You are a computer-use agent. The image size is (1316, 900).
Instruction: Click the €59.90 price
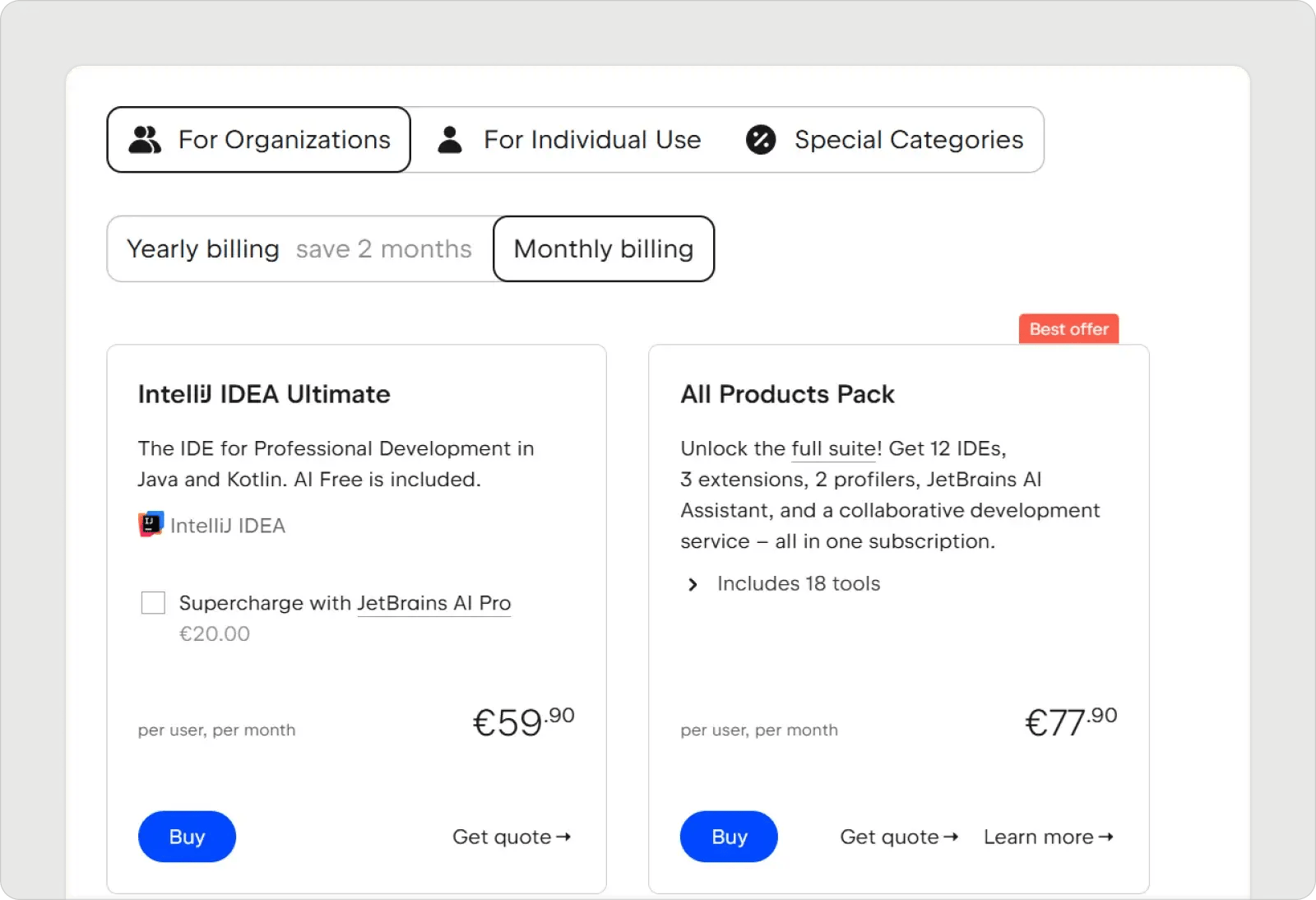pyautogui.click(x=523, y=722)
